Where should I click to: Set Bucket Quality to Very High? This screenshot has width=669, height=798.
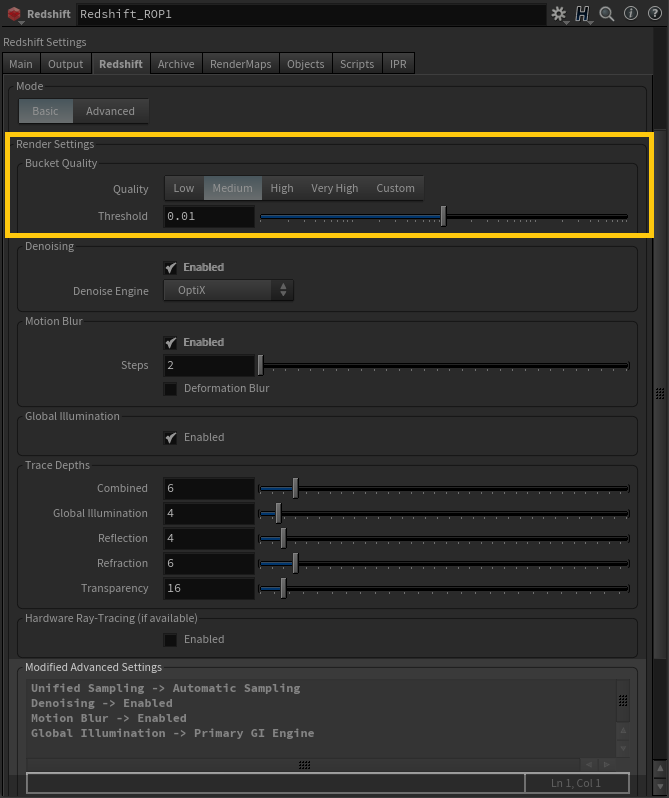tap(334, 188)
